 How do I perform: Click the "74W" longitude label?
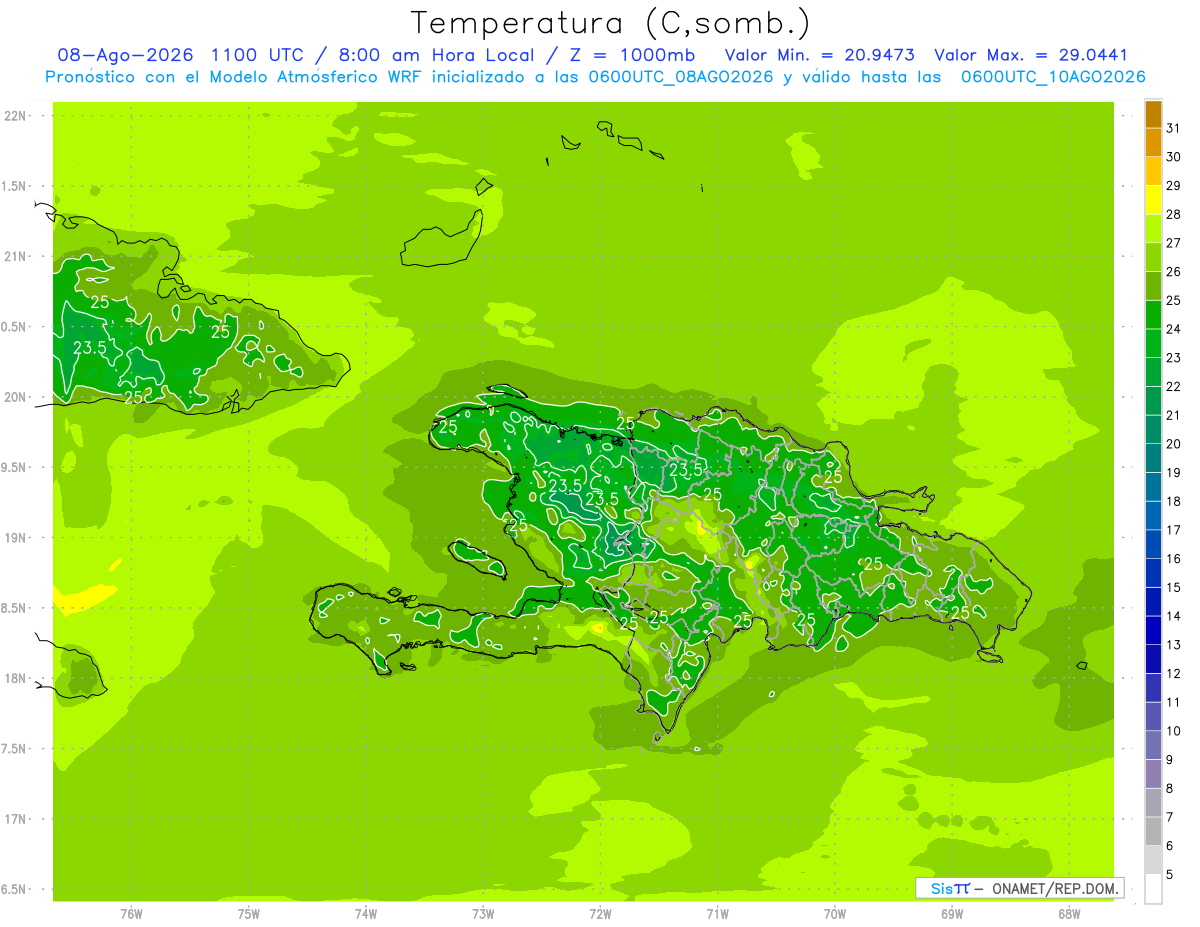pos(366,914)
